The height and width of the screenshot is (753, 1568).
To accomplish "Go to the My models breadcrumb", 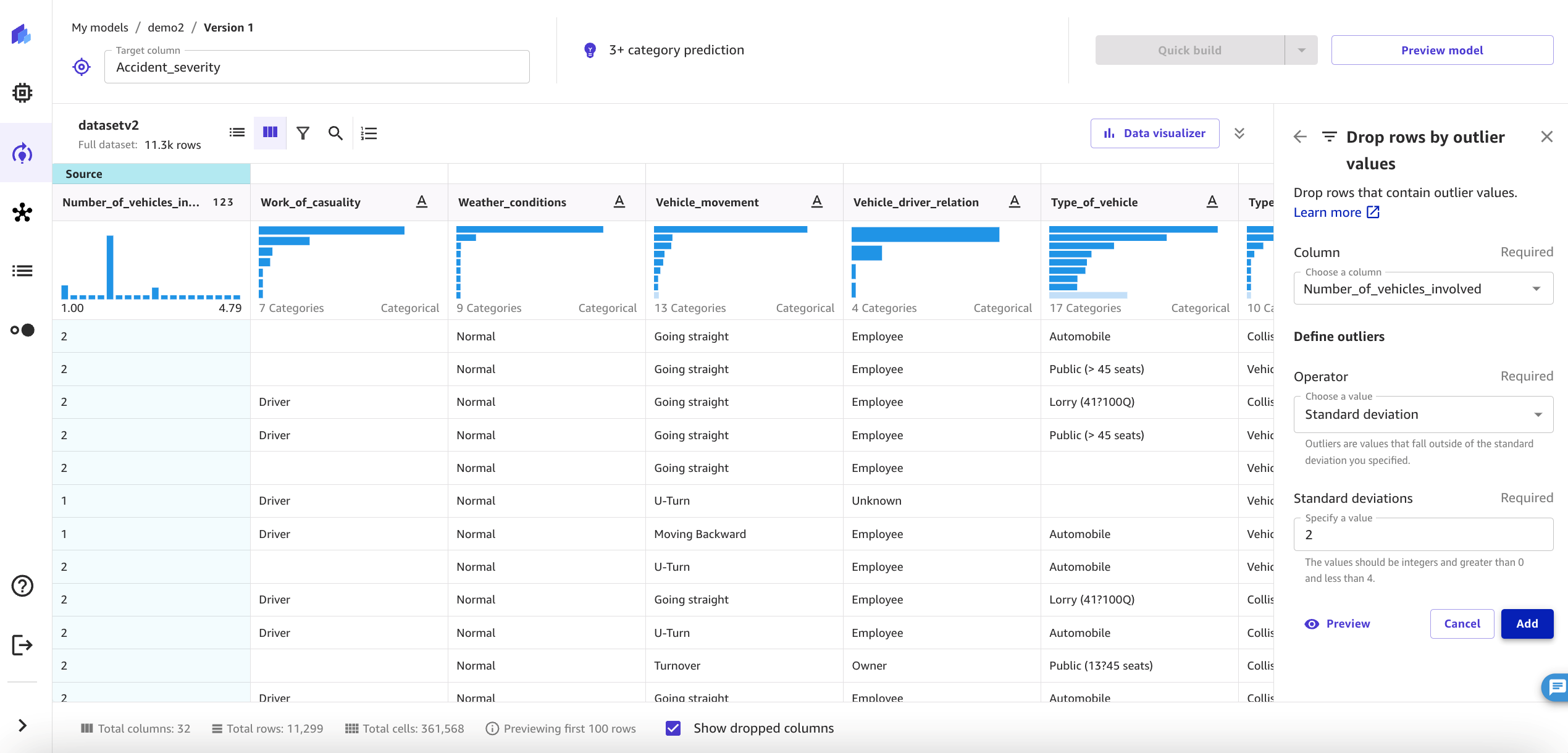I will 99,28.
